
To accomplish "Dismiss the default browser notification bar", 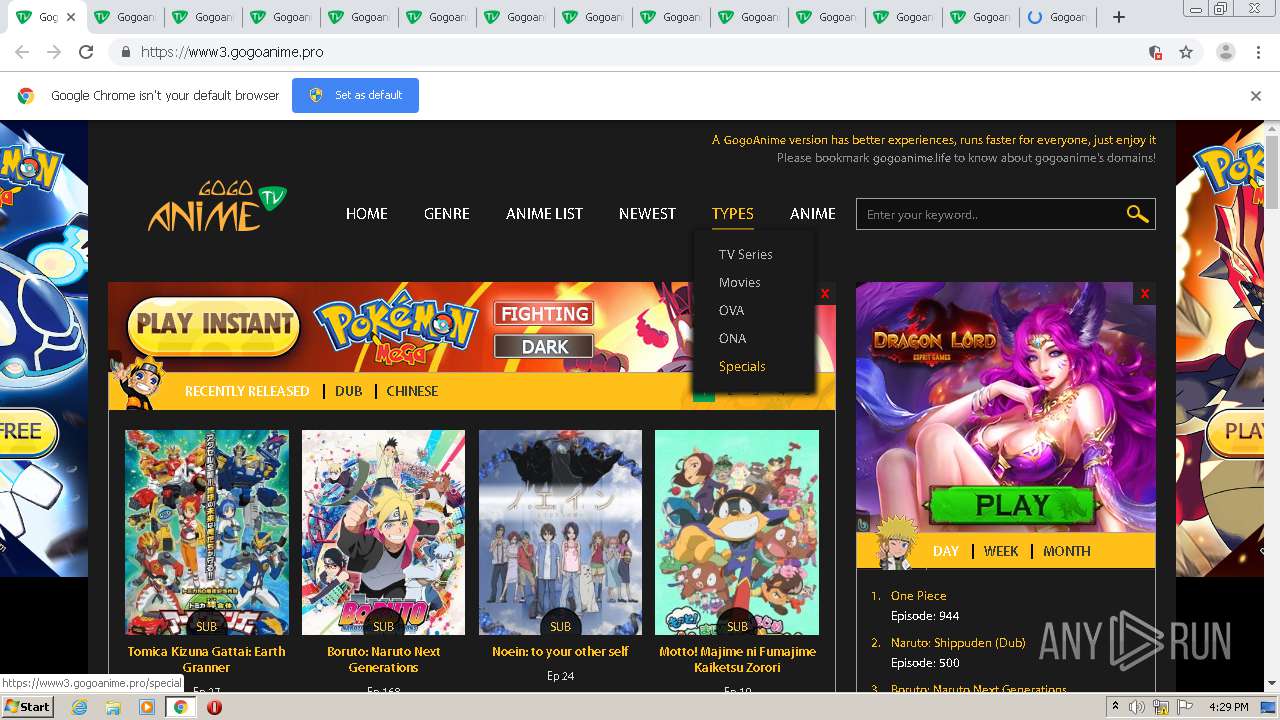I will [x=1256, y=96].
